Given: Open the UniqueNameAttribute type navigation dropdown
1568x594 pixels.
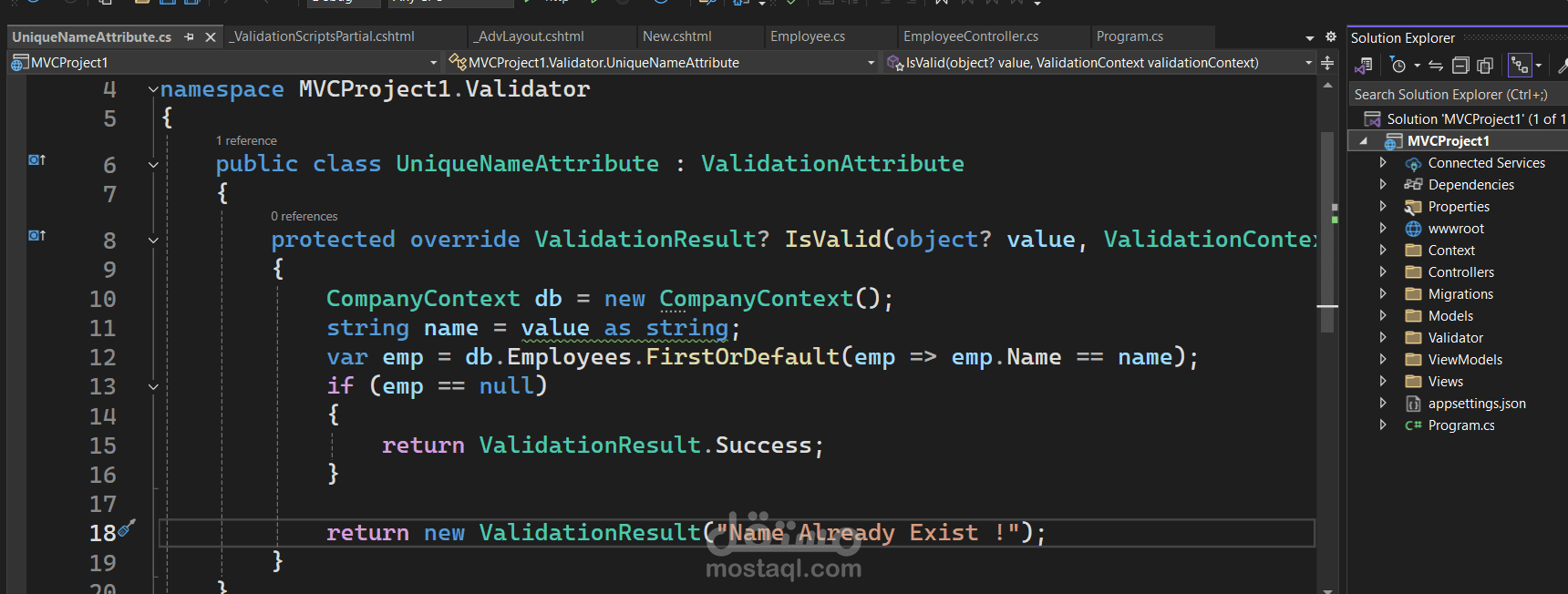Looking at the screenshot, I should (871, 63).
